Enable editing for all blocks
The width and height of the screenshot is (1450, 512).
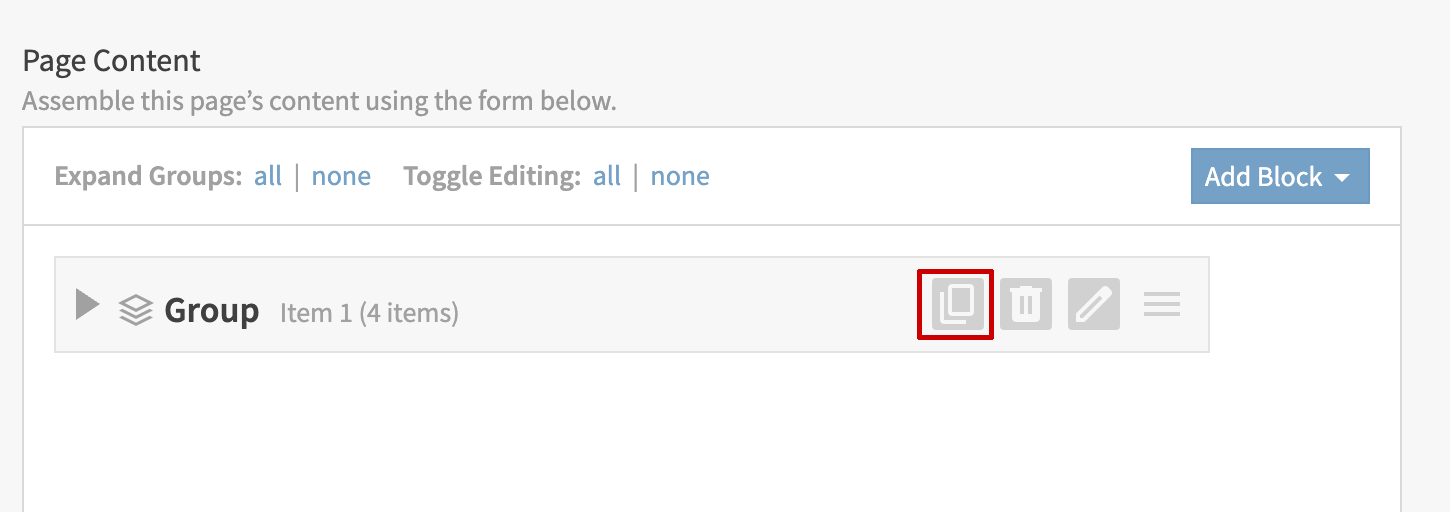(x=607, y=176)
